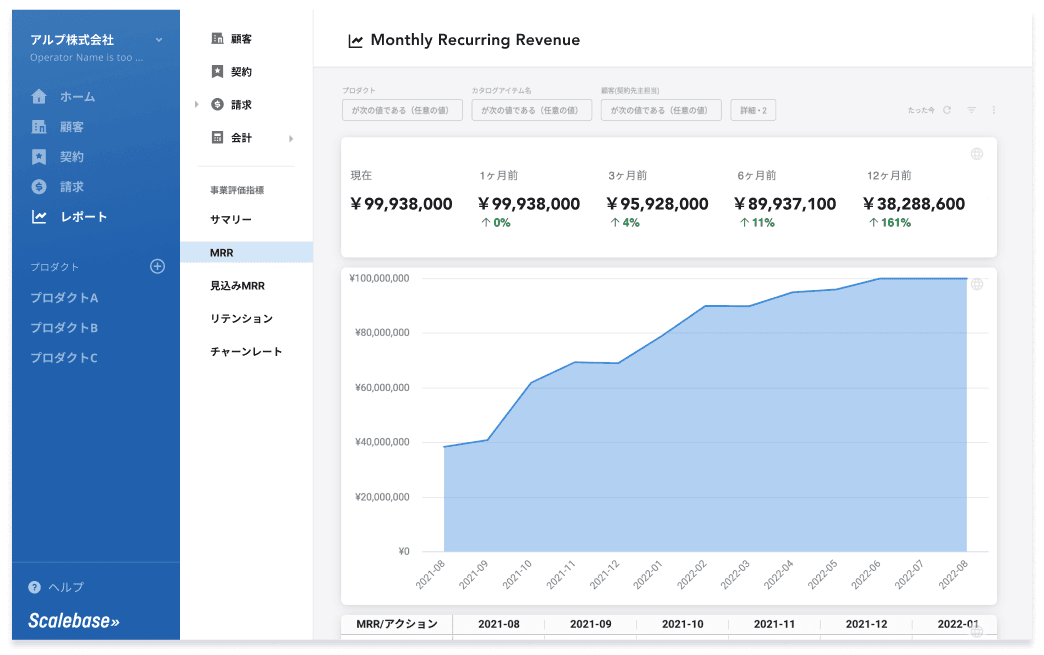Open the カタログアイテム名 filter dropdown
Image resolution: width=1044 pixels, height=655 pixels.
(x=531, y=110)
